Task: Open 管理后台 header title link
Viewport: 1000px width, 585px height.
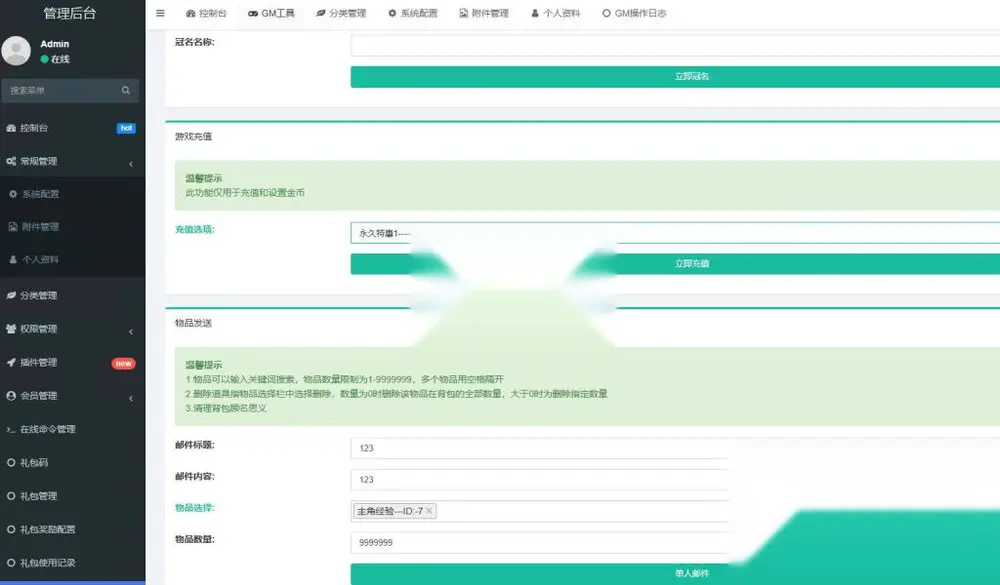Action: click(70, 13)
